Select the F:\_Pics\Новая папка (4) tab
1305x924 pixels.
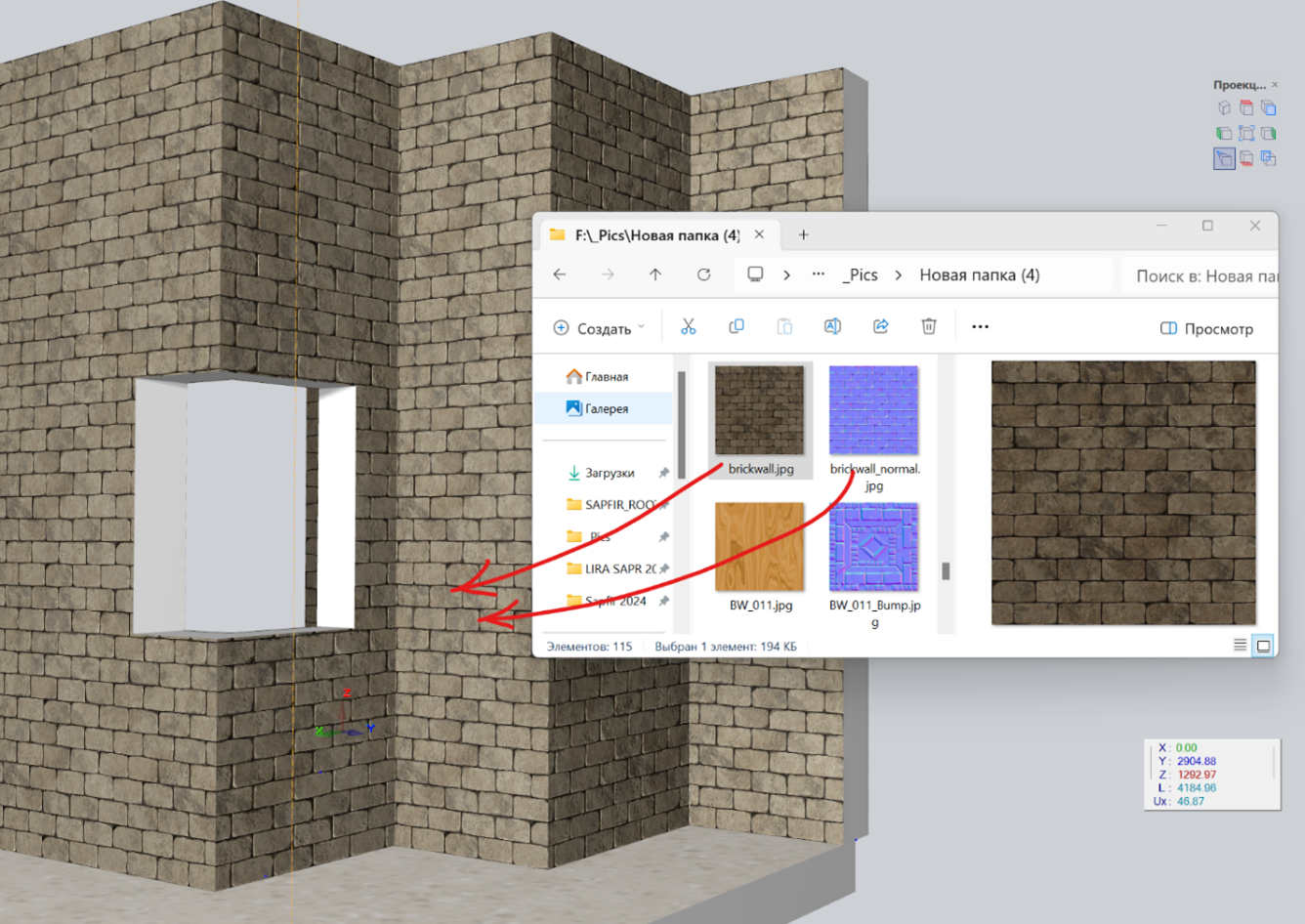(x=655, y=235)
